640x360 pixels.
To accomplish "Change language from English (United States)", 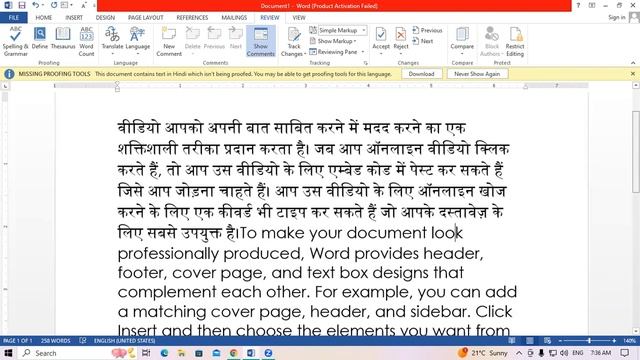I will [x=124, y=340].
